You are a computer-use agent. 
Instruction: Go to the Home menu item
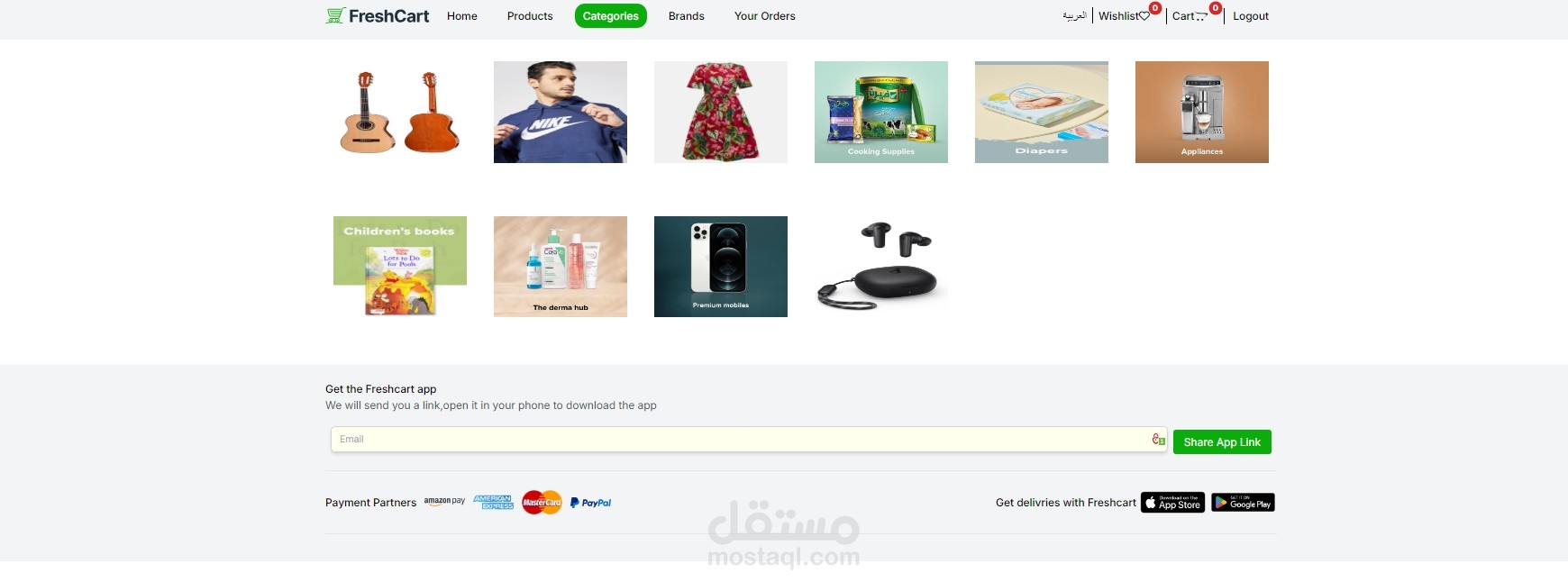pos(462,16)
